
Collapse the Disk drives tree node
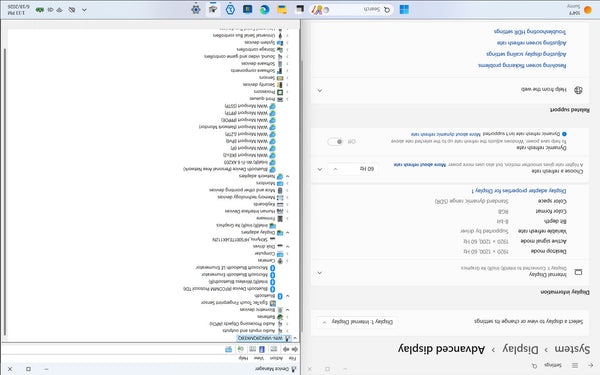(x=287, y=246)
